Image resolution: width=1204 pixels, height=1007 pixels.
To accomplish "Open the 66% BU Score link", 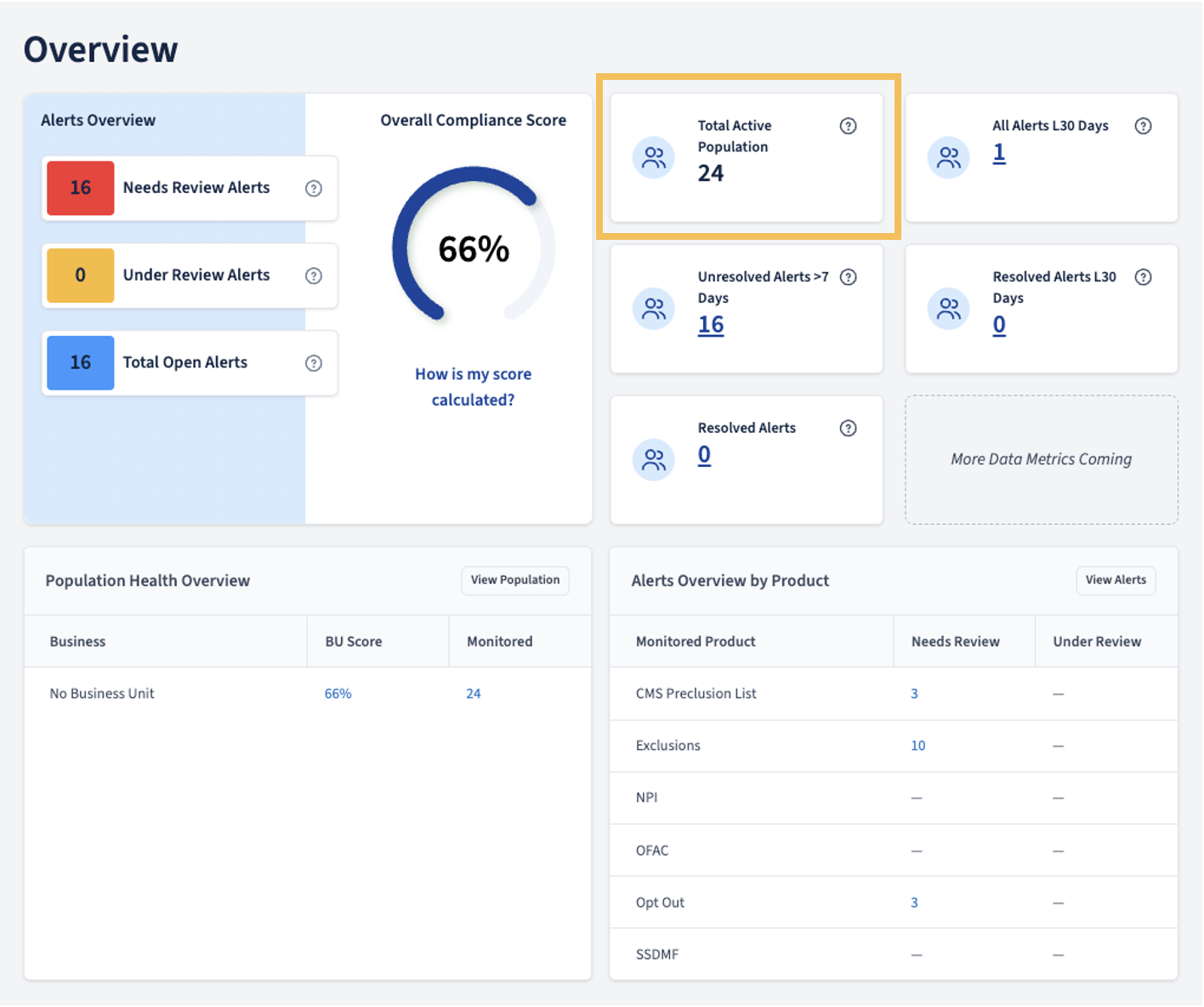I will click(338, 694).
